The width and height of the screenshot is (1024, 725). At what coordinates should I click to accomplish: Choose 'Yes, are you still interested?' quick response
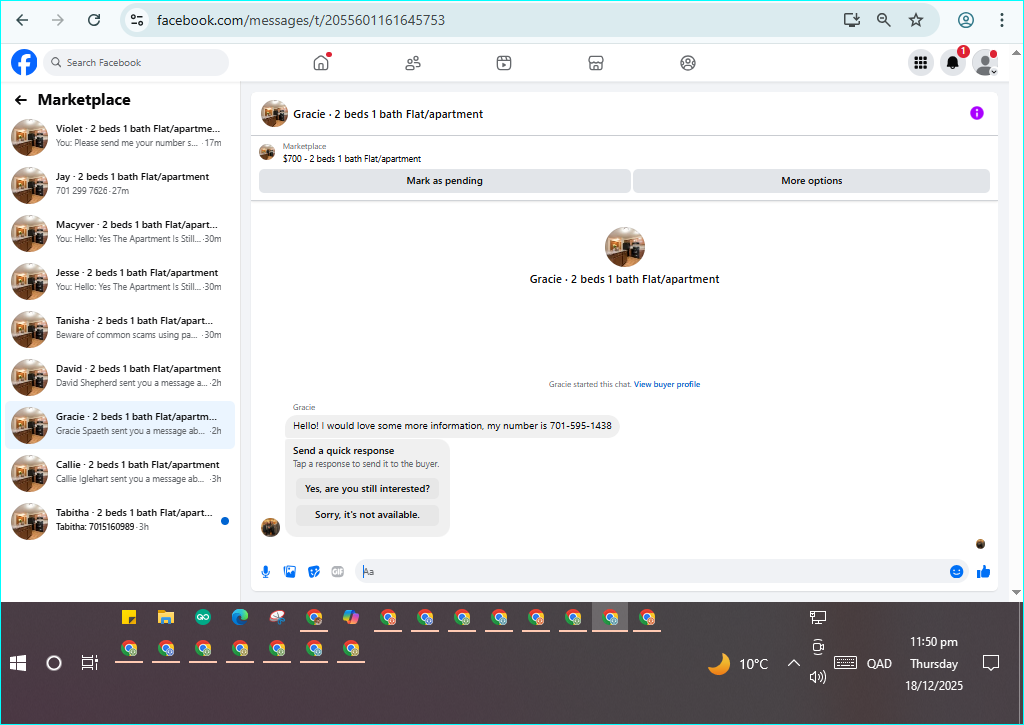coord(367,489)
